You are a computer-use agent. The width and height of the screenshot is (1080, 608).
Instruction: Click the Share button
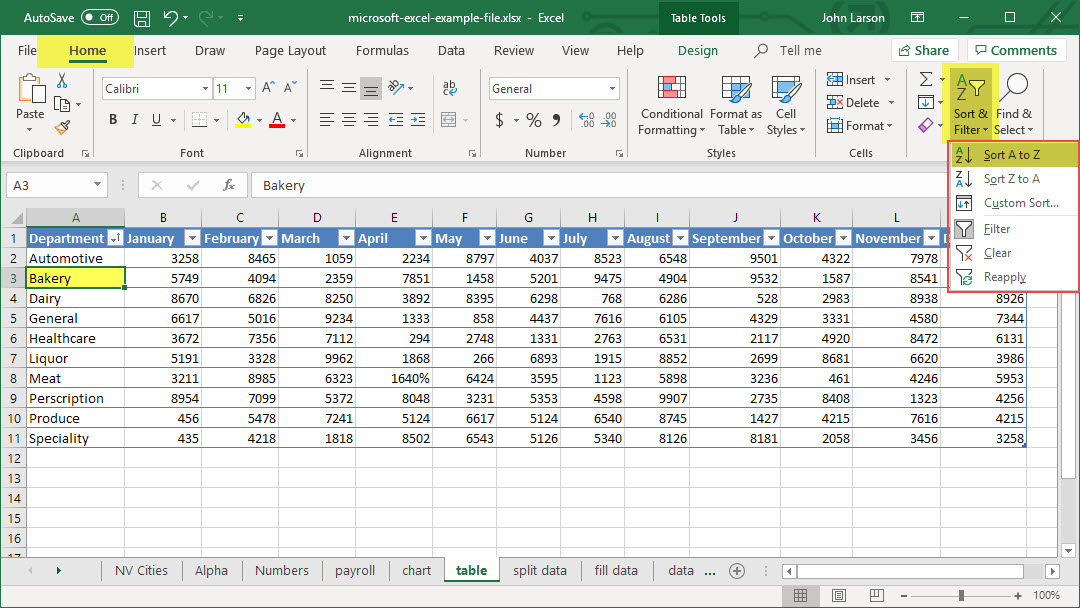pyautogui.click(x=923, y=50)
